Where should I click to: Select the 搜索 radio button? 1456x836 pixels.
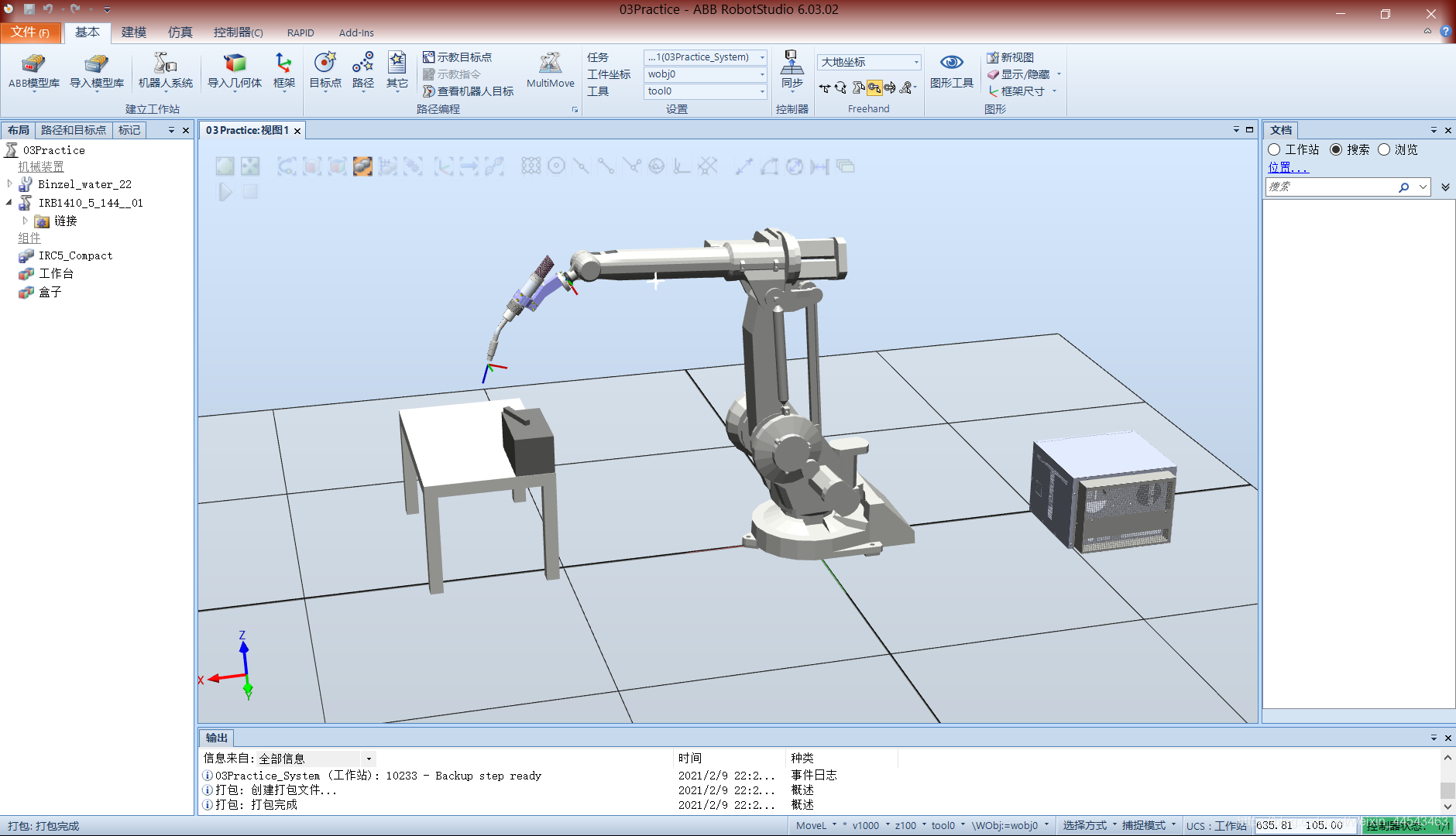pyautogui.click(x=1336, y=149)
